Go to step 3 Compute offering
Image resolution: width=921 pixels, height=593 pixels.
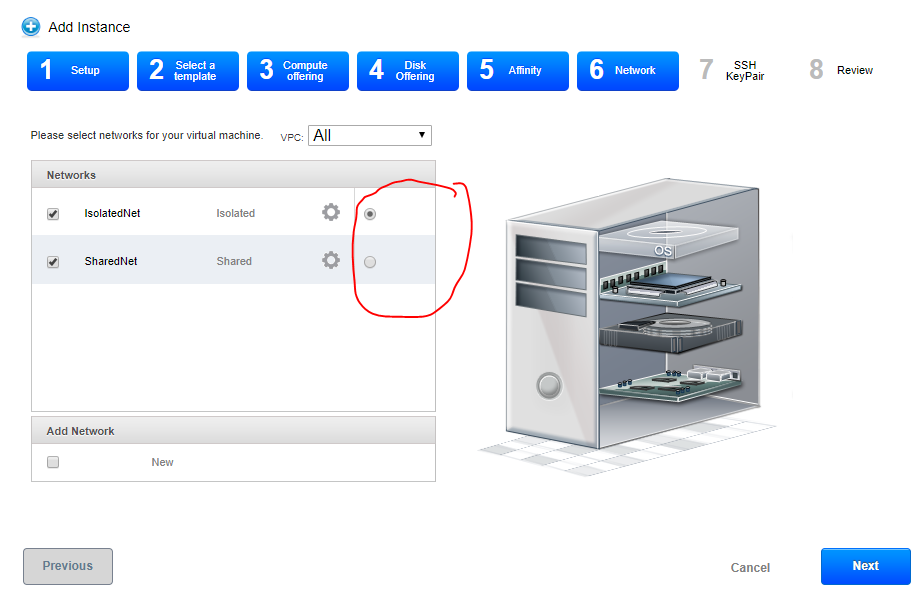click(x=298, y=71)
